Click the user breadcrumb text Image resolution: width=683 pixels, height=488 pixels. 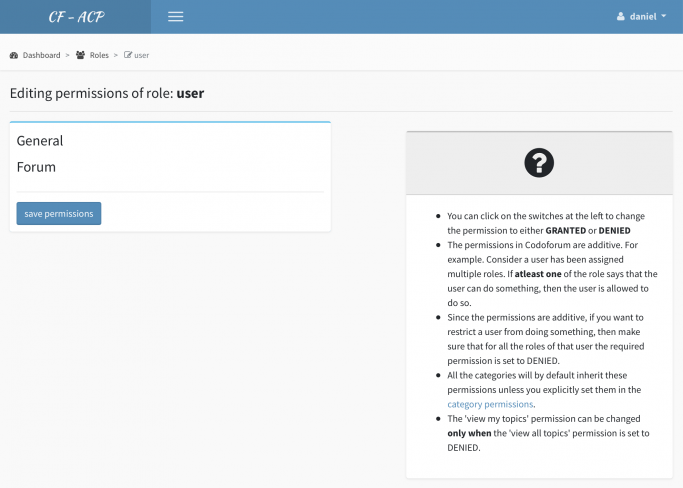[x=142, y=55]
